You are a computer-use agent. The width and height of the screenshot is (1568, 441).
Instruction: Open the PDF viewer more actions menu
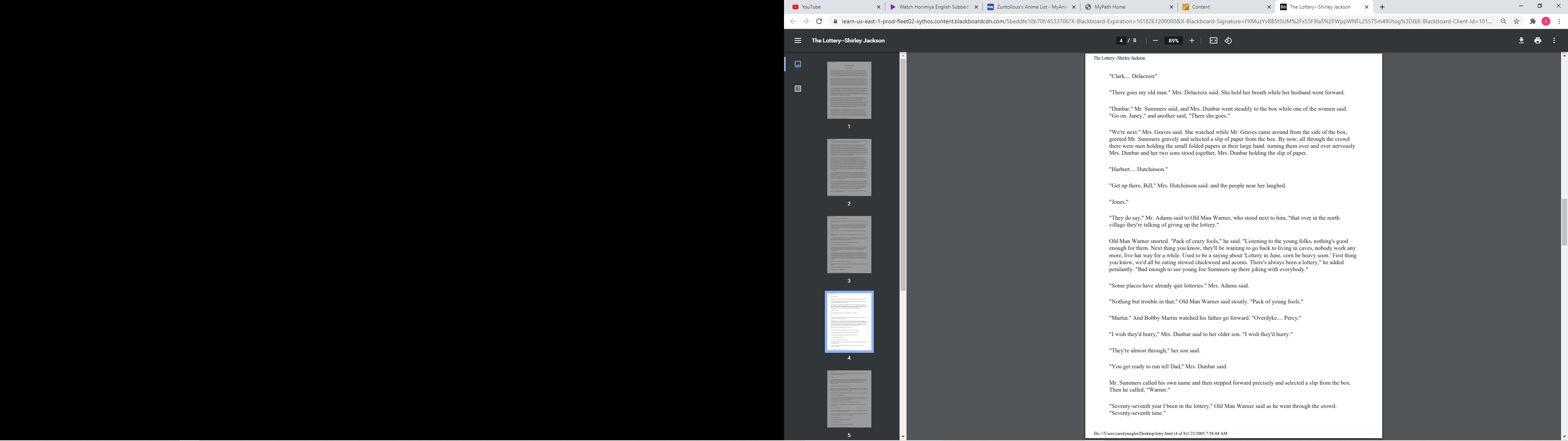[x=1554, y=41]
